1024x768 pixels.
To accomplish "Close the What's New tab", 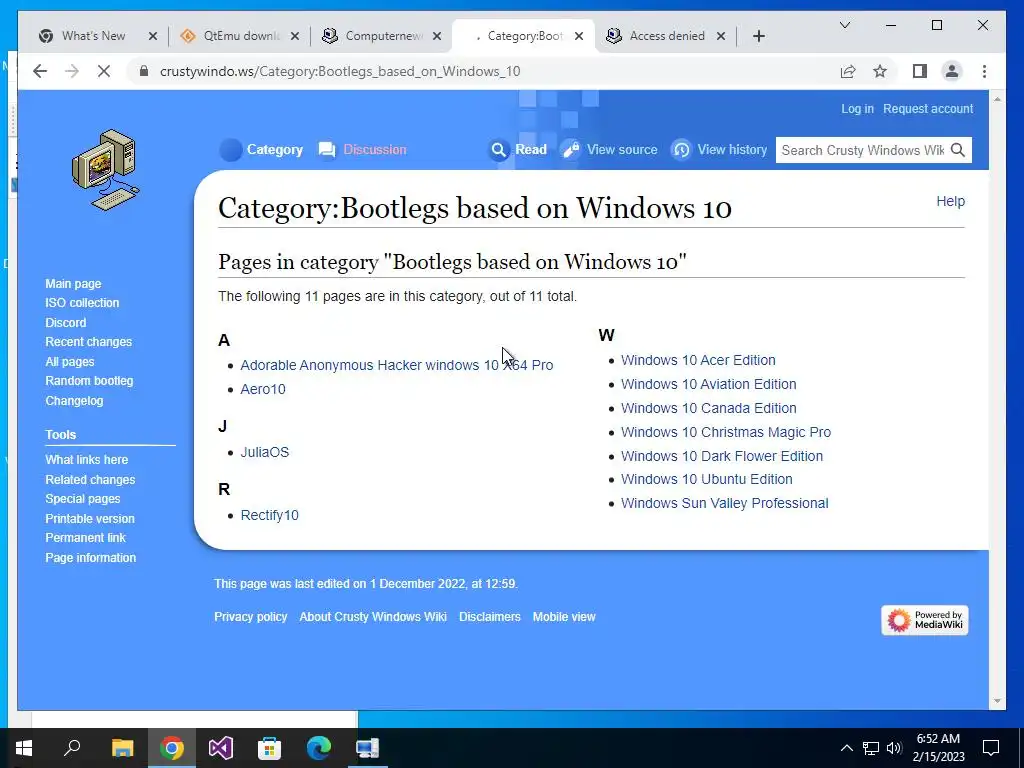I will click(153, 36).
